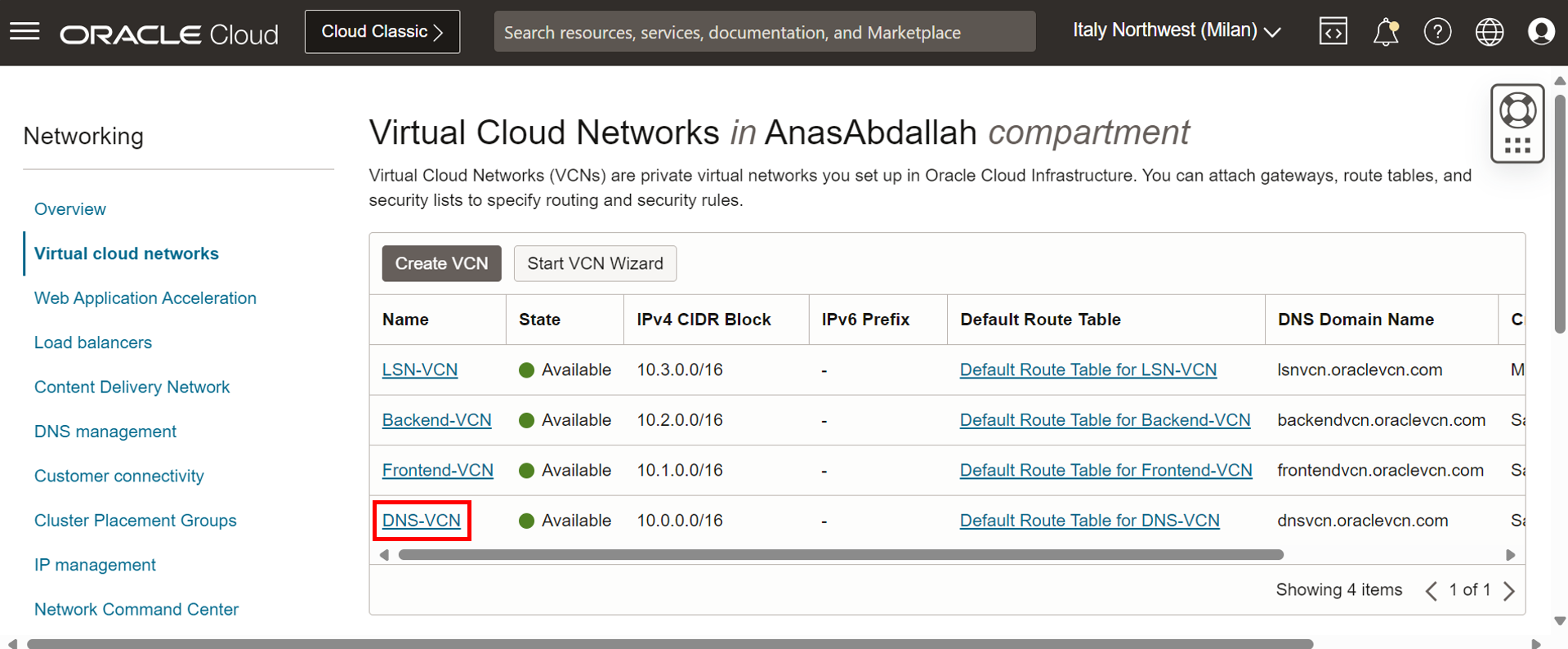Open Web Application Acceleration in sidebar
The image size is (1568, 649).
(145, 298)
